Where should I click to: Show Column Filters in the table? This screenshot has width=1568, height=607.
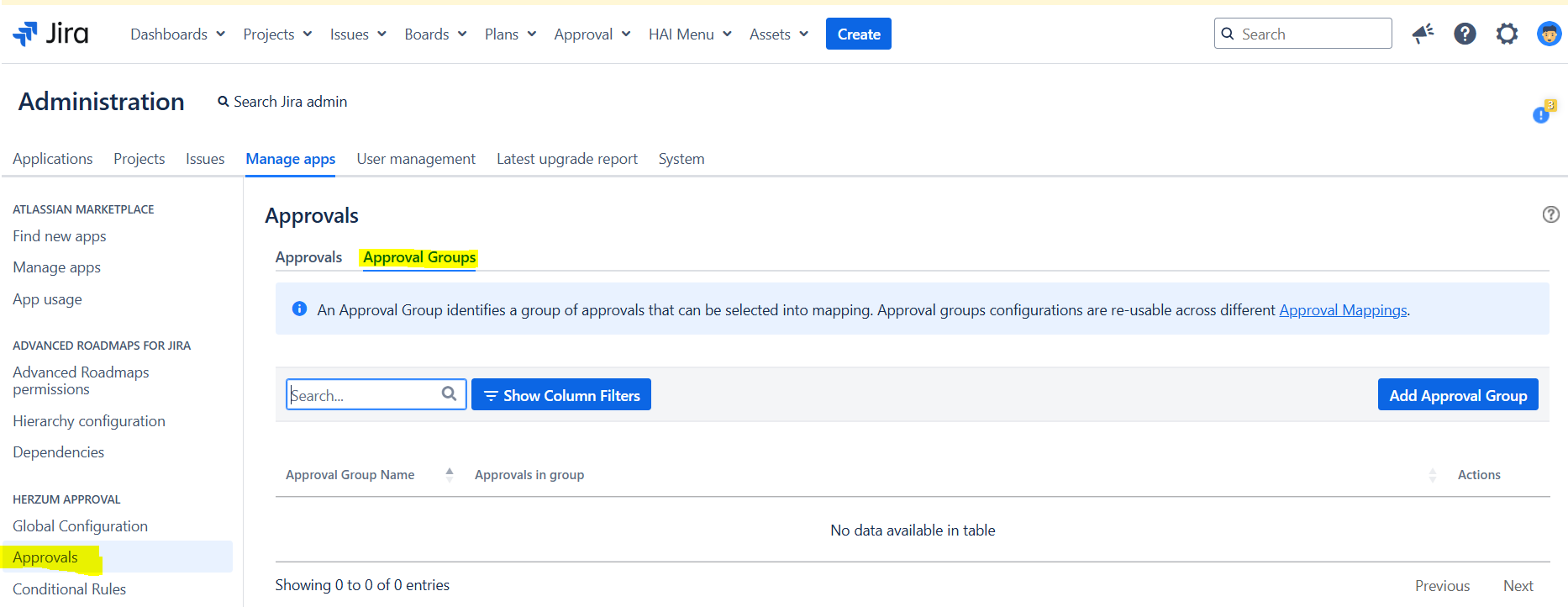point(561,395)
